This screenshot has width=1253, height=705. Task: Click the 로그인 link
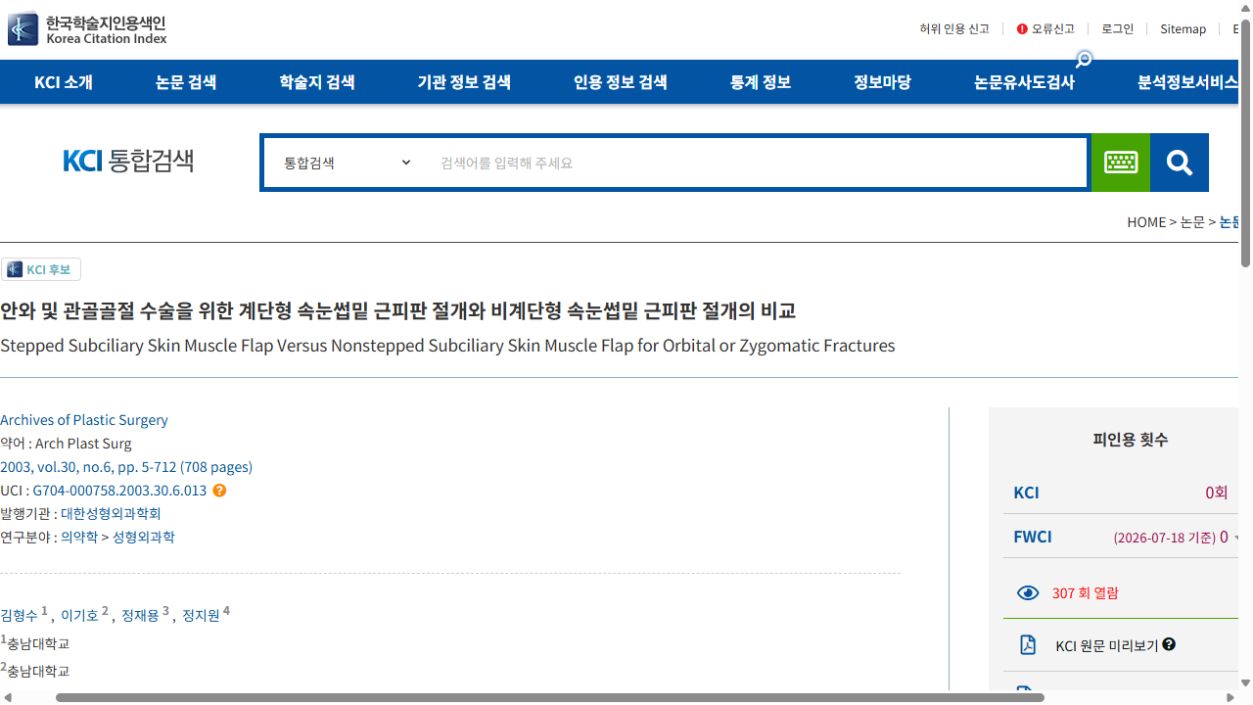point(1118,29)
